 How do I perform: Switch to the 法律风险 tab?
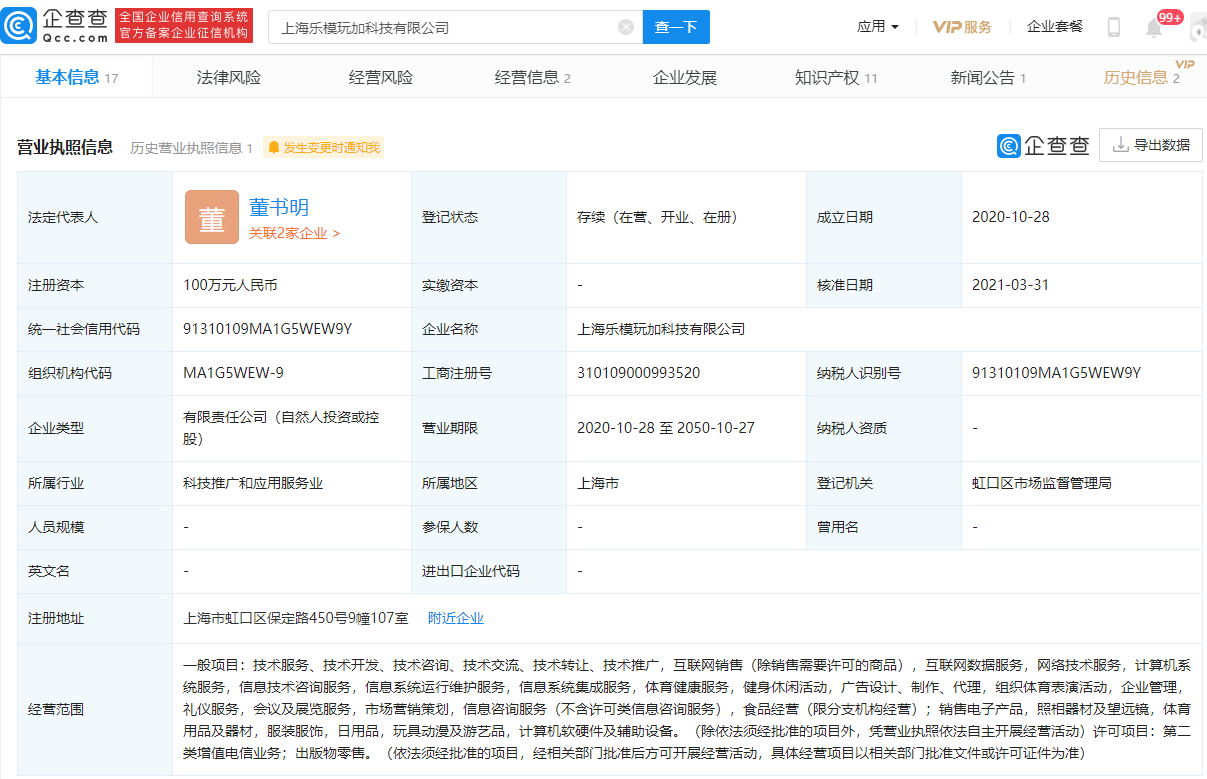(x=229, y=77)
